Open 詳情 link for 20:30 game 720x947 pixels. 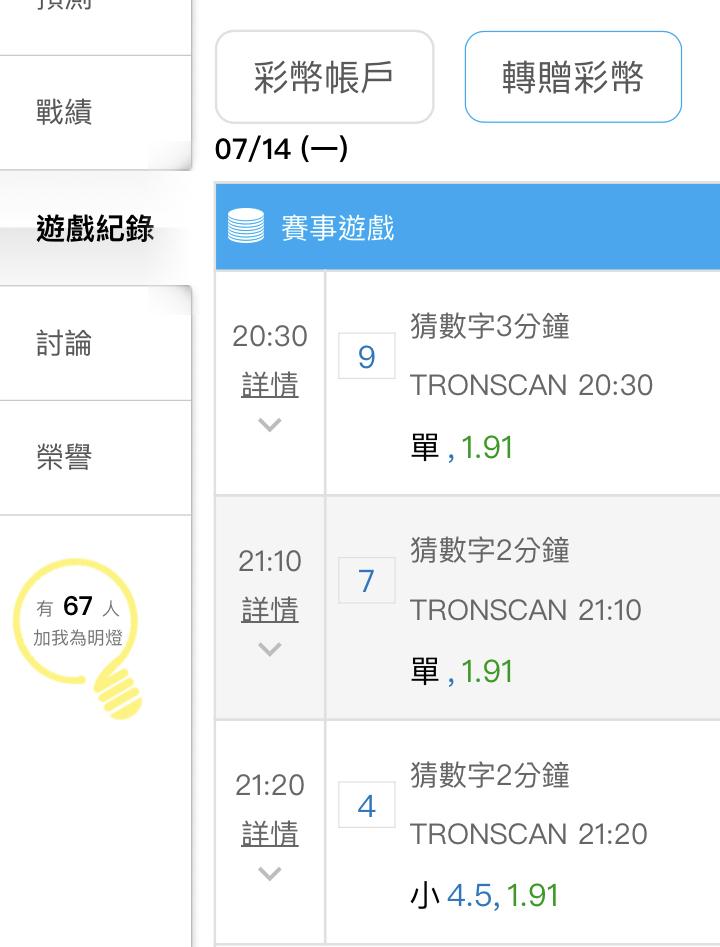tap(269, 385)
